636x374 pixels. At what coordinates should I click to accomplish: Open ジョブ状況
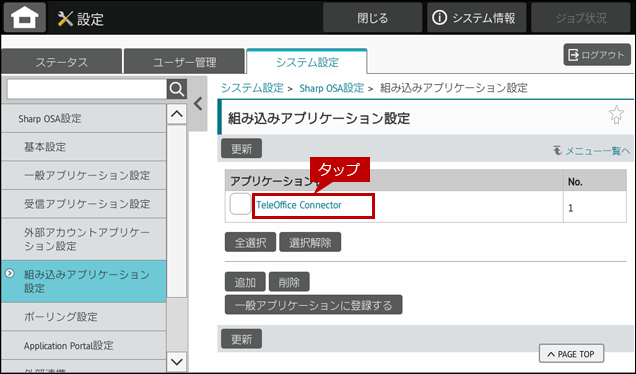coord(581,18)
